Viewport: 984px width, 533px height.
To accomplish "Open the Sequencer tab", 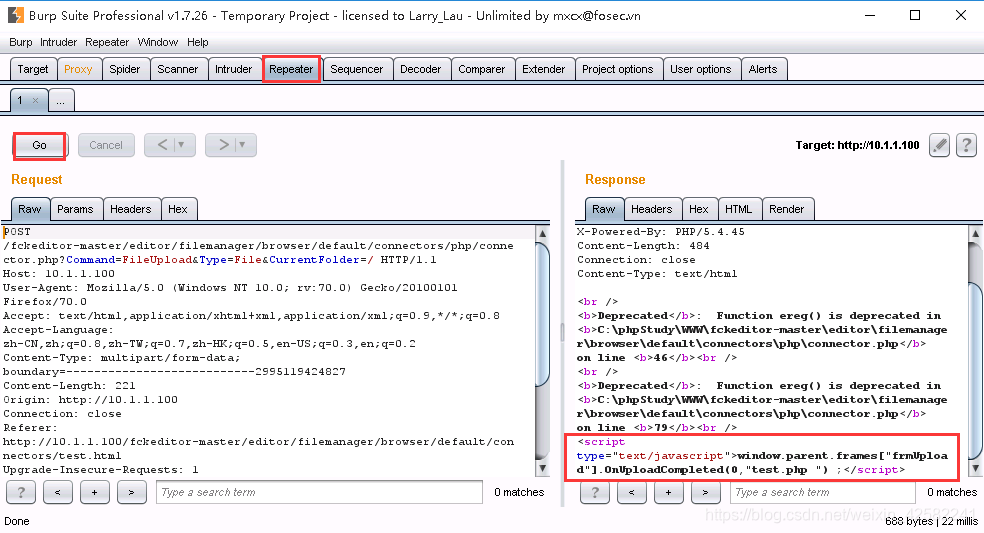I will tap(356, 69).
